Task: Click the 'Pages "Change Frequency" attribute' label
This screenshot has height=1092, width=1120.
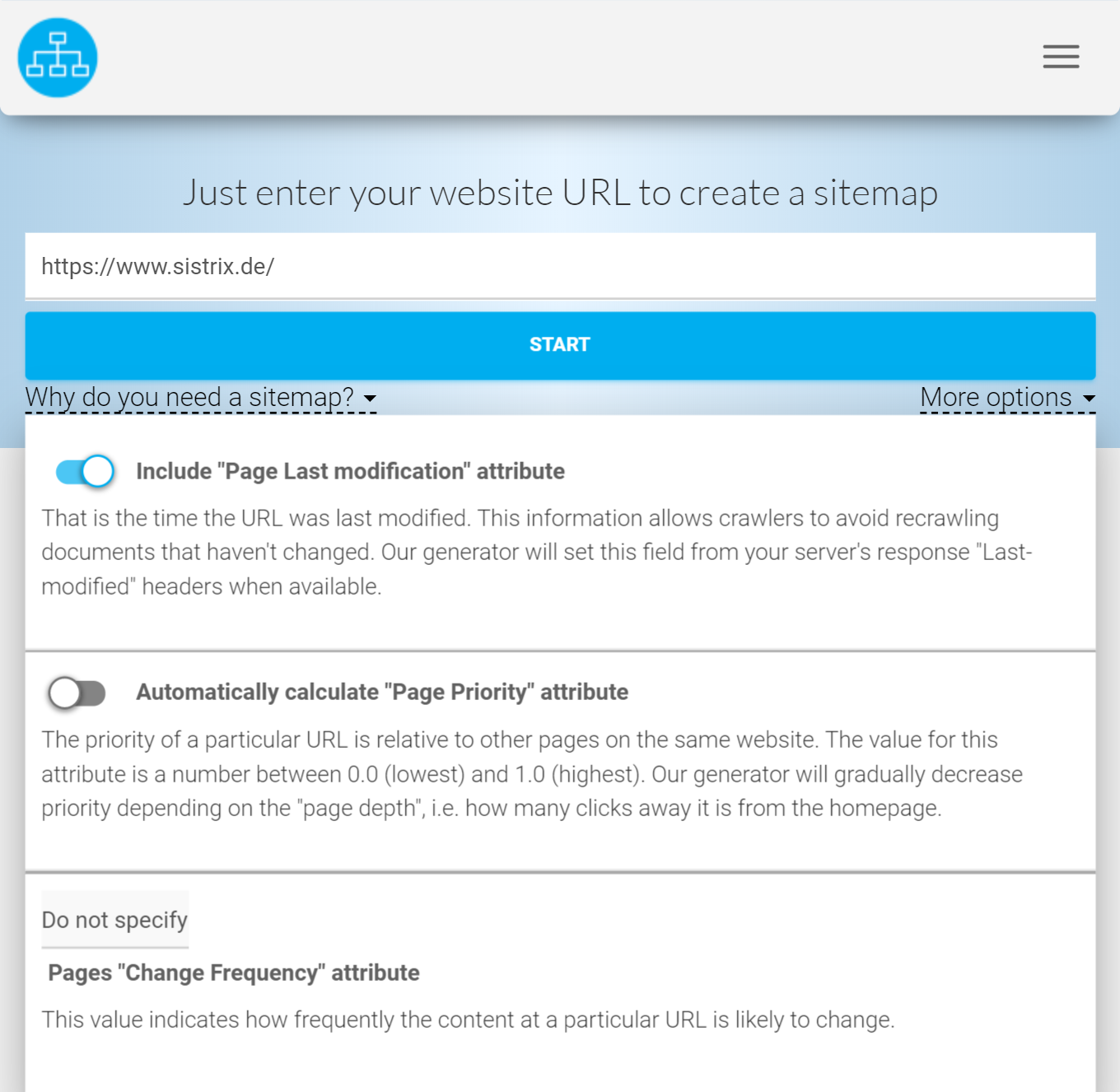Action: (x=234, y=973)
